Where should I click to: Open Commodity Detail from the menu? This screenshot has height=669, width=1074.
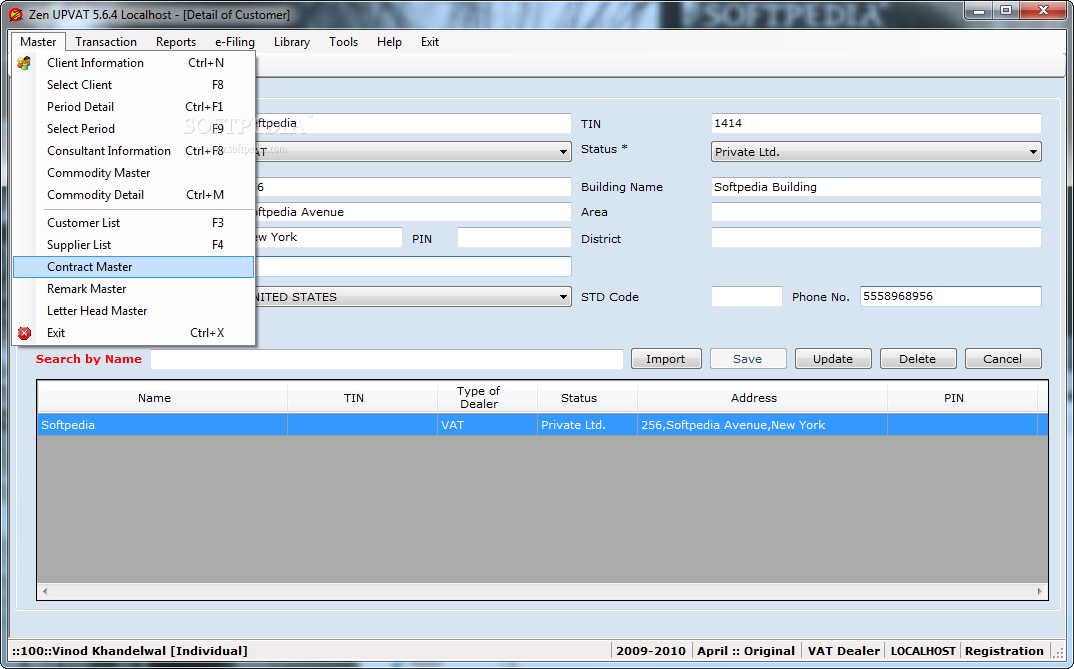(134, 194)
